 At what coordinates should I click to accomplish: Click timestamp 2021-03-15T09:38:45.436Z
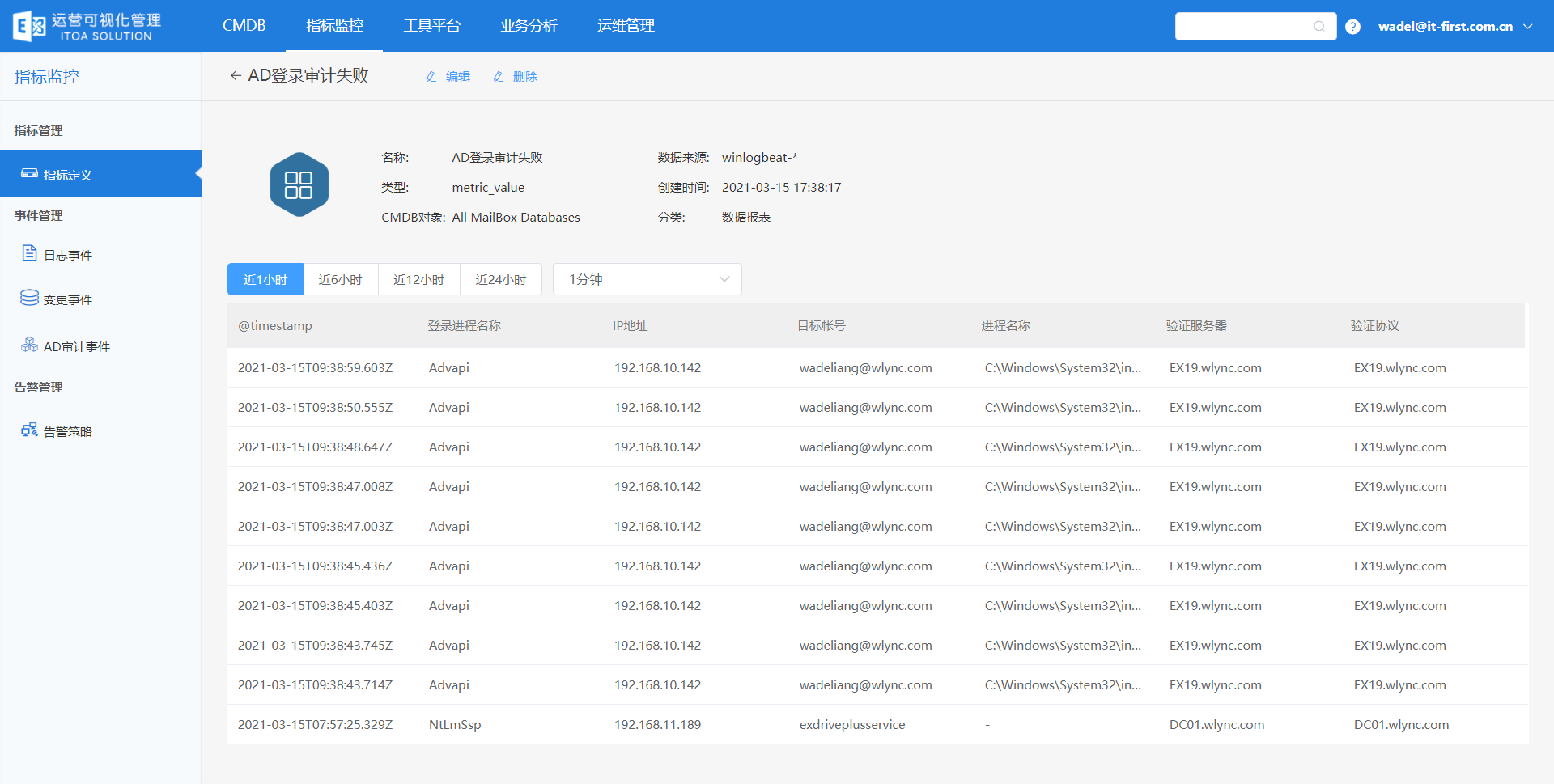click(315, 566)
